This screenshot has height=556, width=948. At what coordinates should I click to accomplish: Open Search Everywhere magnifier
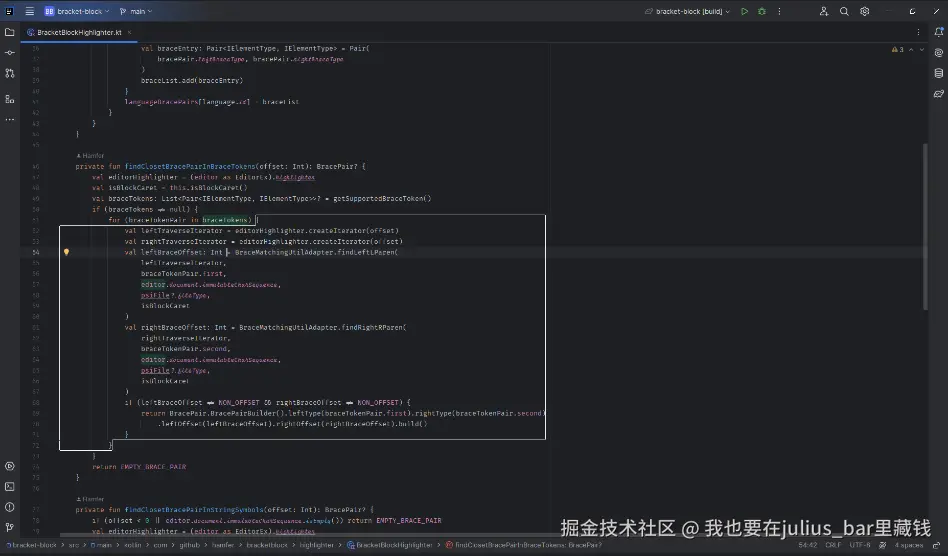(844, 11)
